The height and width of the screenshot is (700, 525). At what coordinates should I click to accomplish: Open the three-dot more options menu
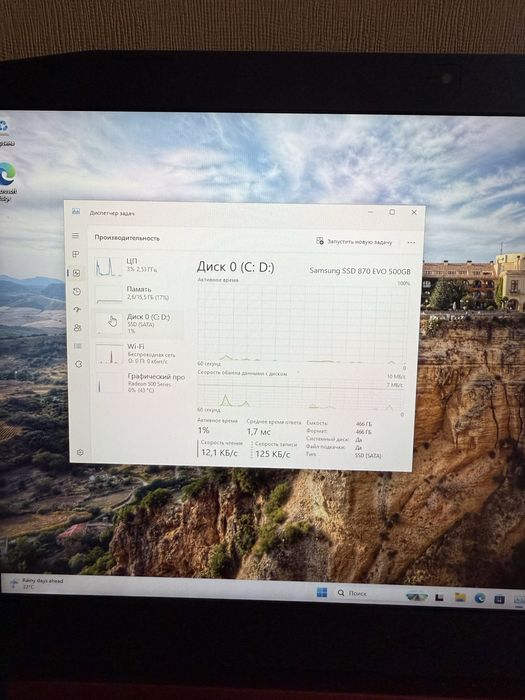[411, 242]
